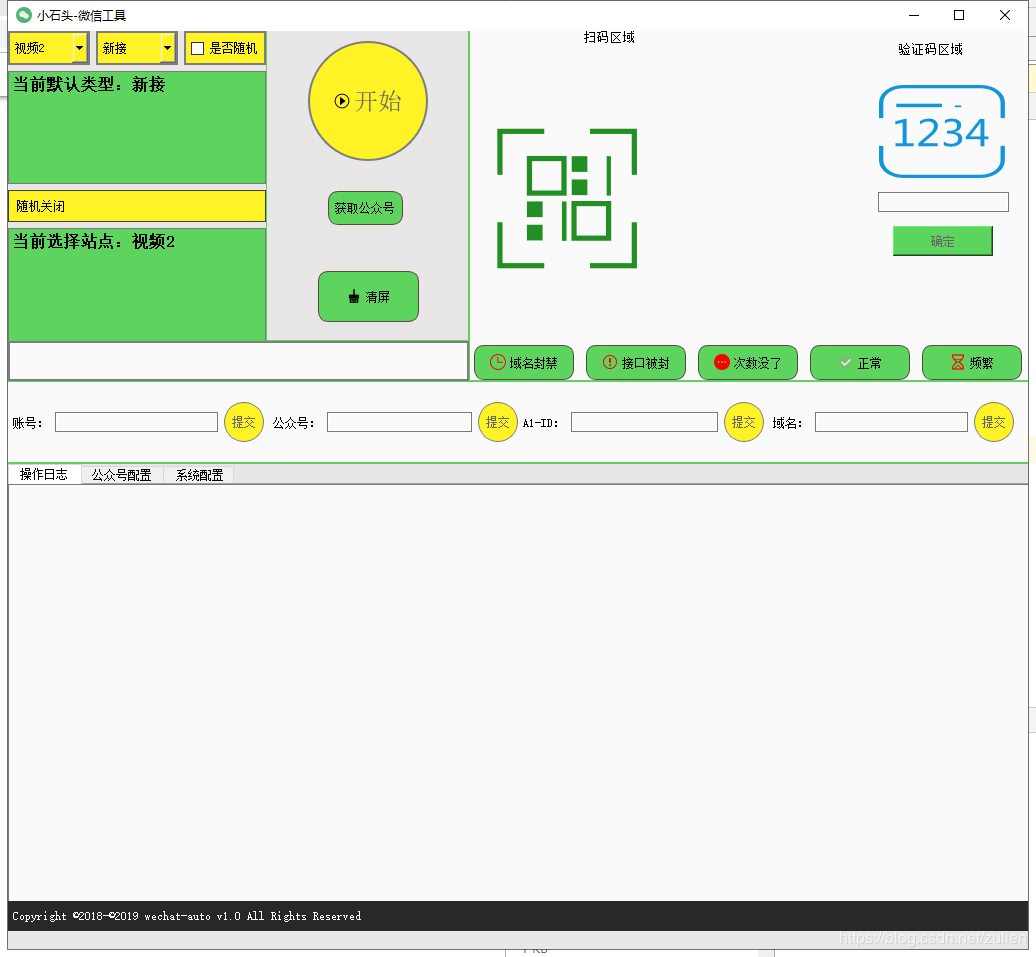Focus the captcha code input field
The height and width of the screenshot is (957, 1036).
coord(943,202)
